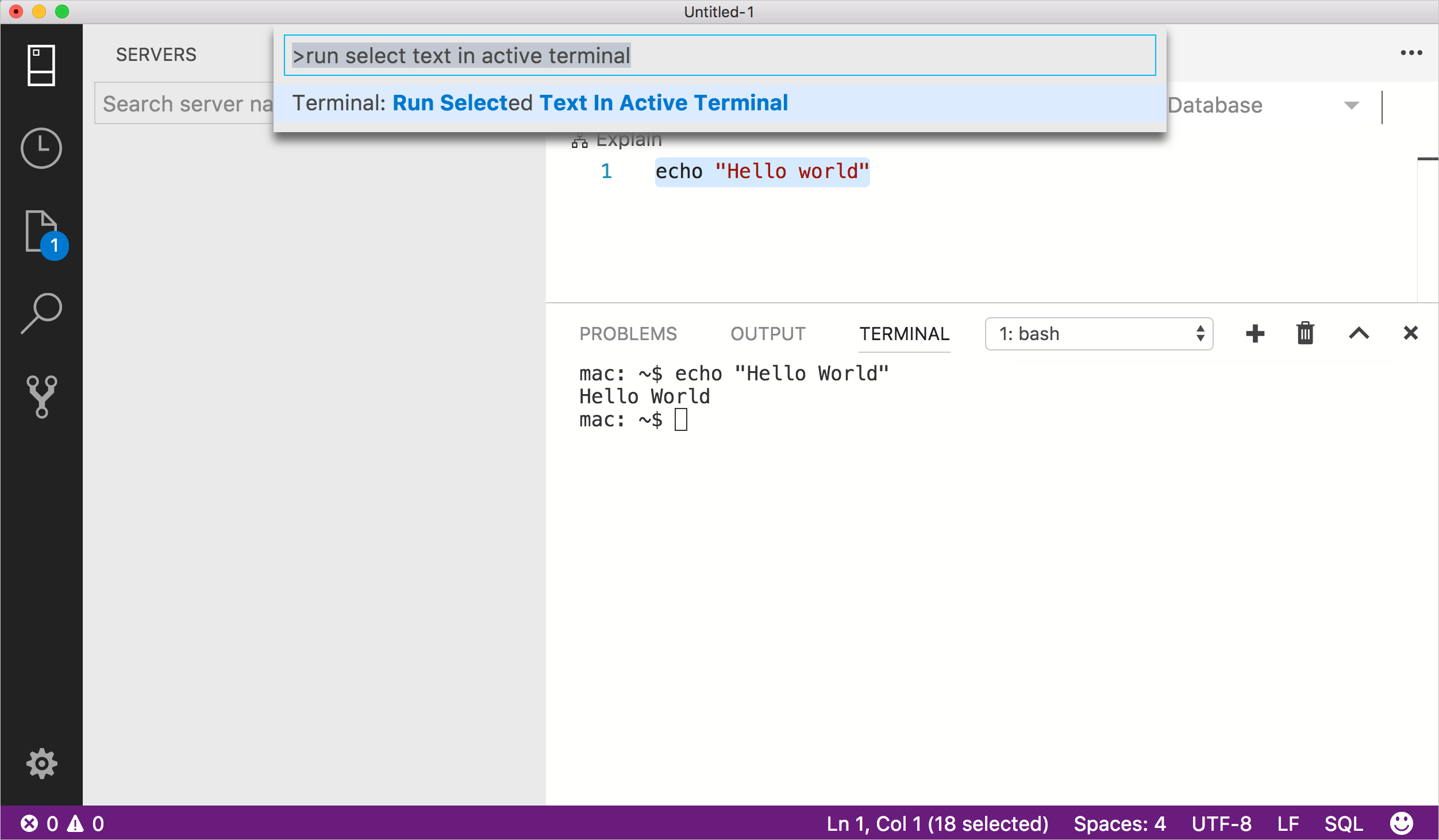Expand the ellipsis menu top right
The image size is (1439, 840).
[1412, 53]
